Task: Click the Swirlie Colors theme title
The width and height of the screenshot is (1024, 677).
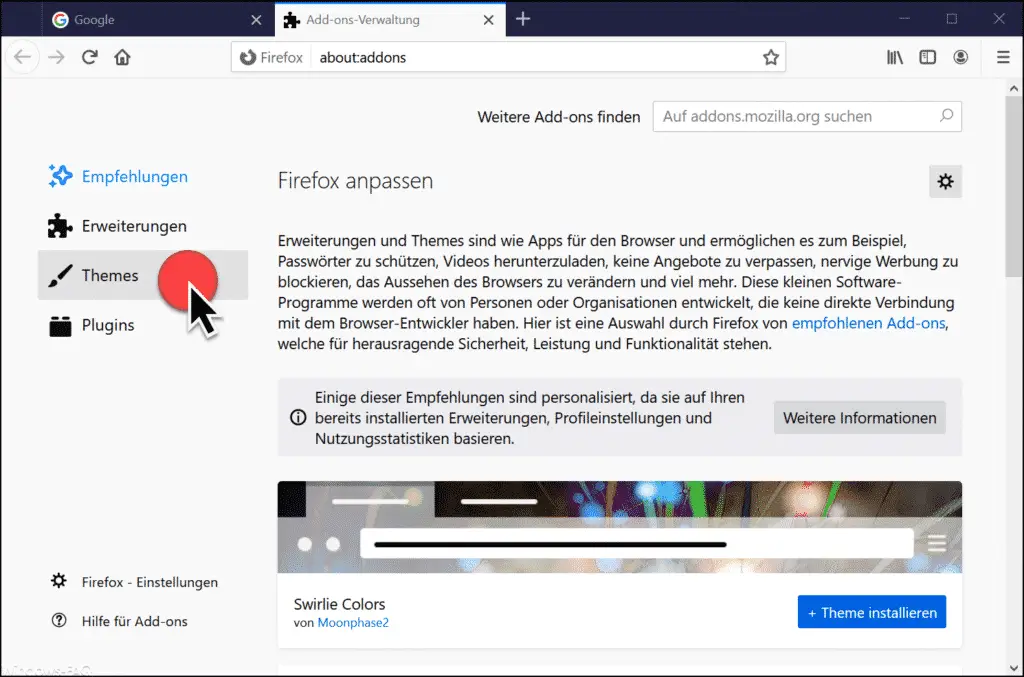Action: click(x=340, y=604)
